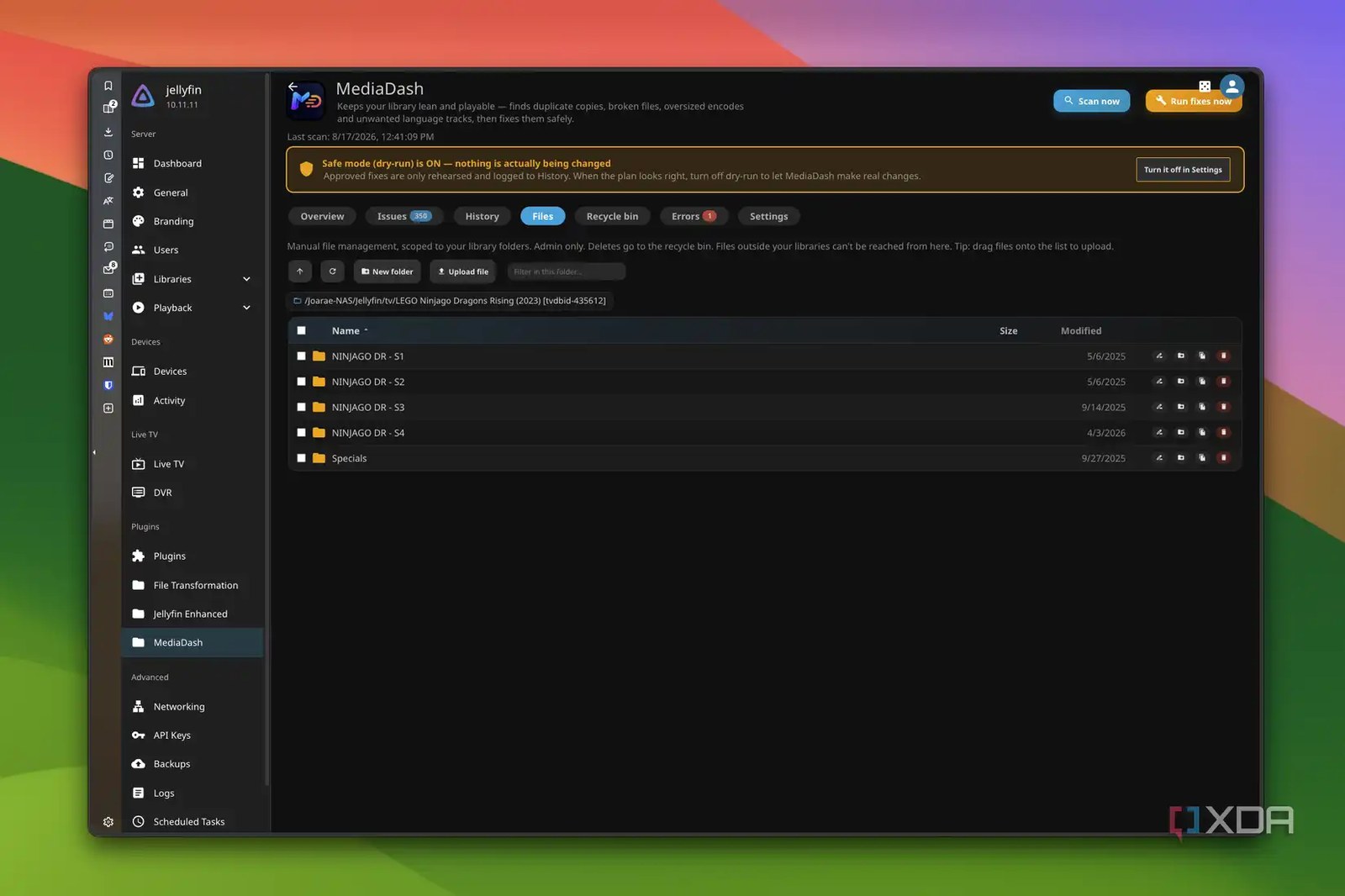
Task: Delete the Specials folder
Action: tap(1224, 458)
